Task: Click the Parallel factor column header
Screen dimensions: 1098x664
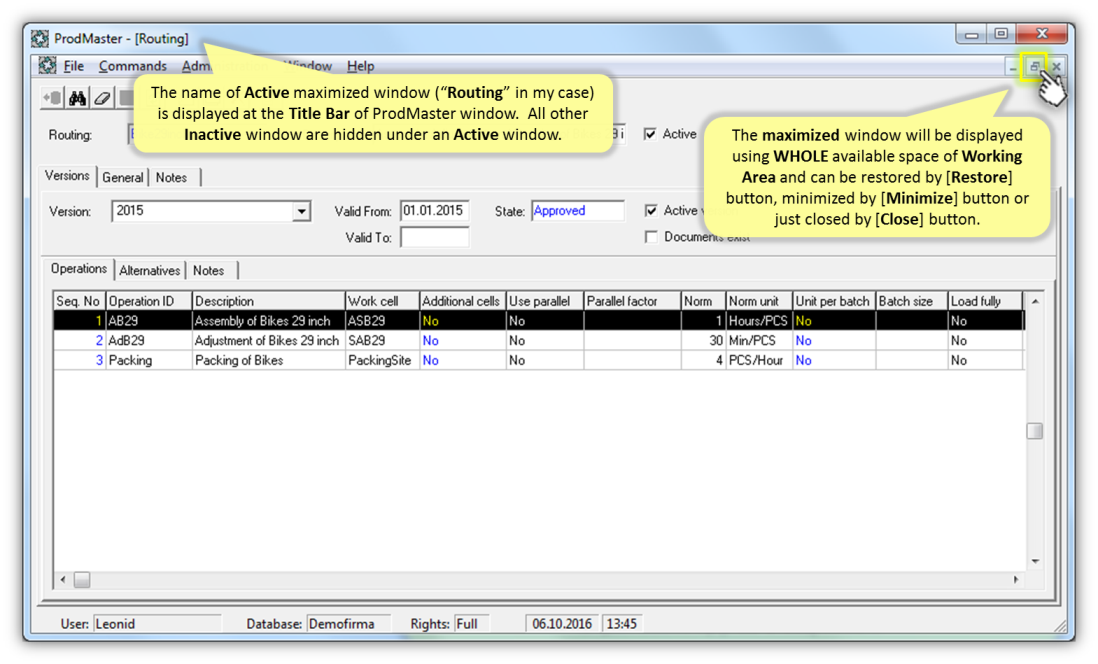Action: coord(632,301)
